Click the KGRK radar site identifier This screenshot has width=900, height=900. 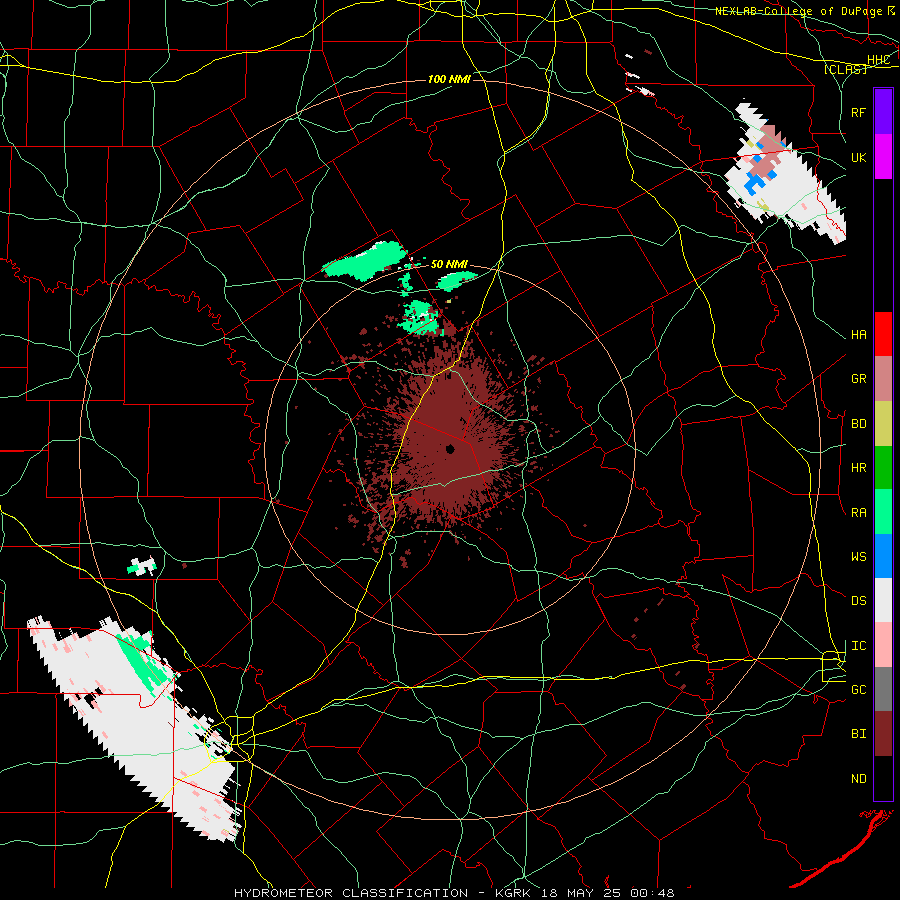point(514,893)
